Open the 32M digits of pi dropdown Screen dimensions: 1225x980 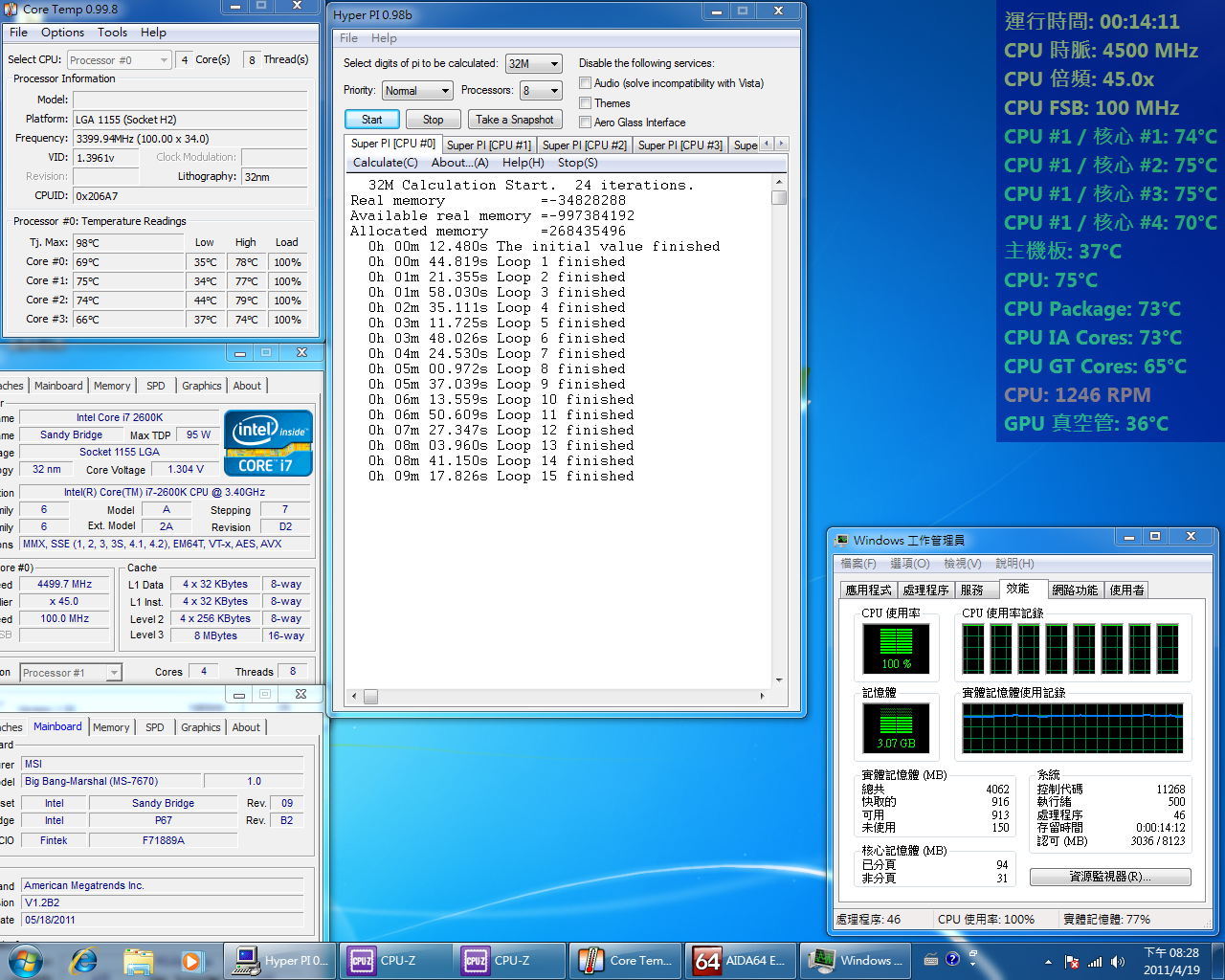[x=534, y=63]
